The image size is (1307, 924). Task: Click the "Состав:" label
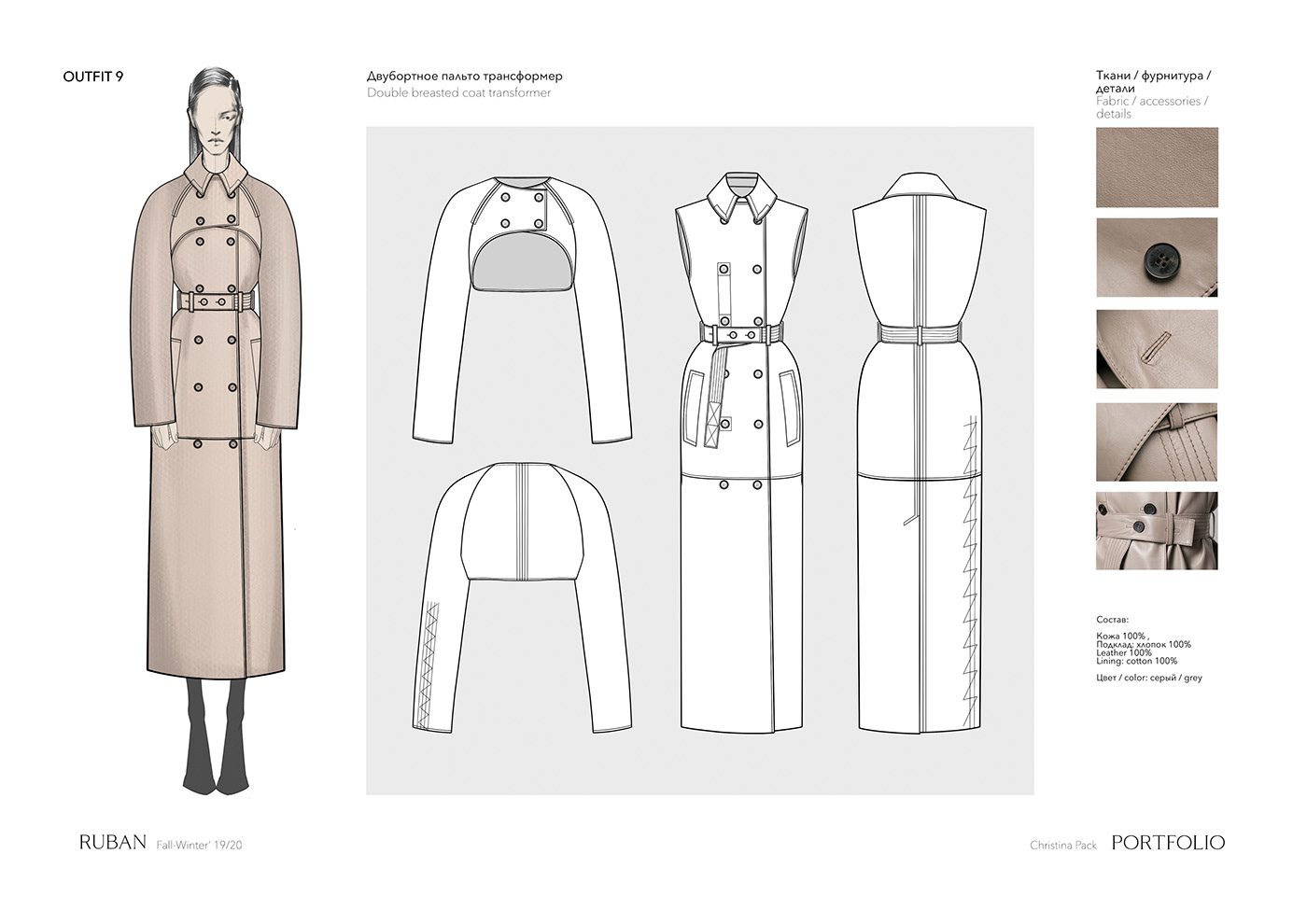[x=1112, y=620]
